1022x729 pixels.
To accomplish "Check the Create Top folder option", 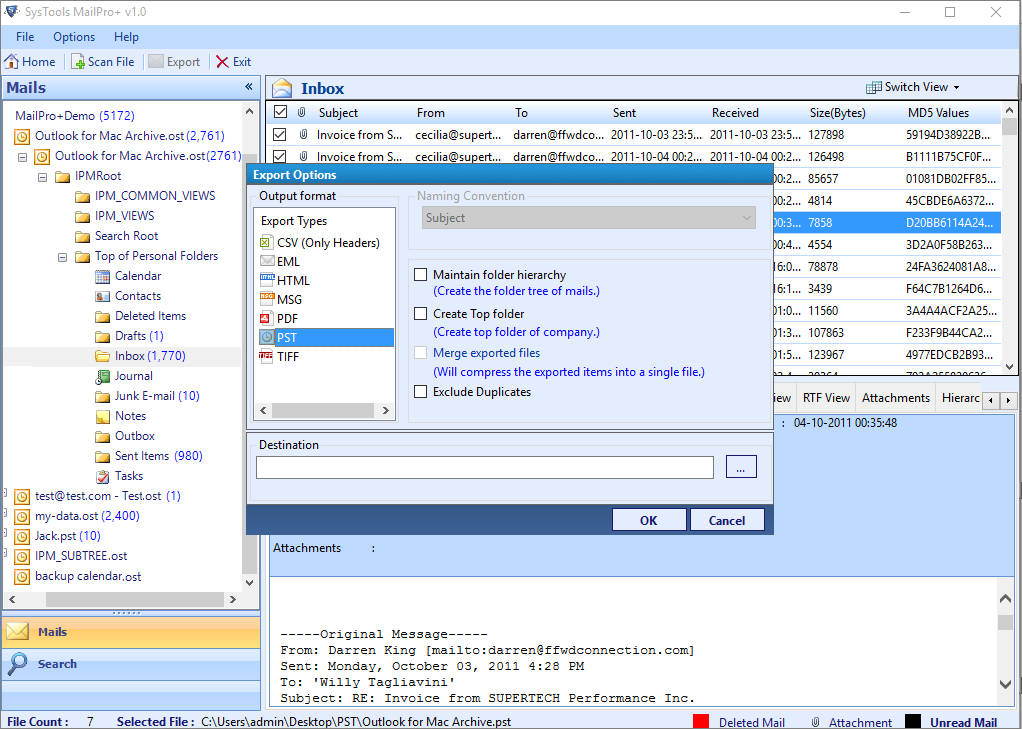I will [420, 313].
